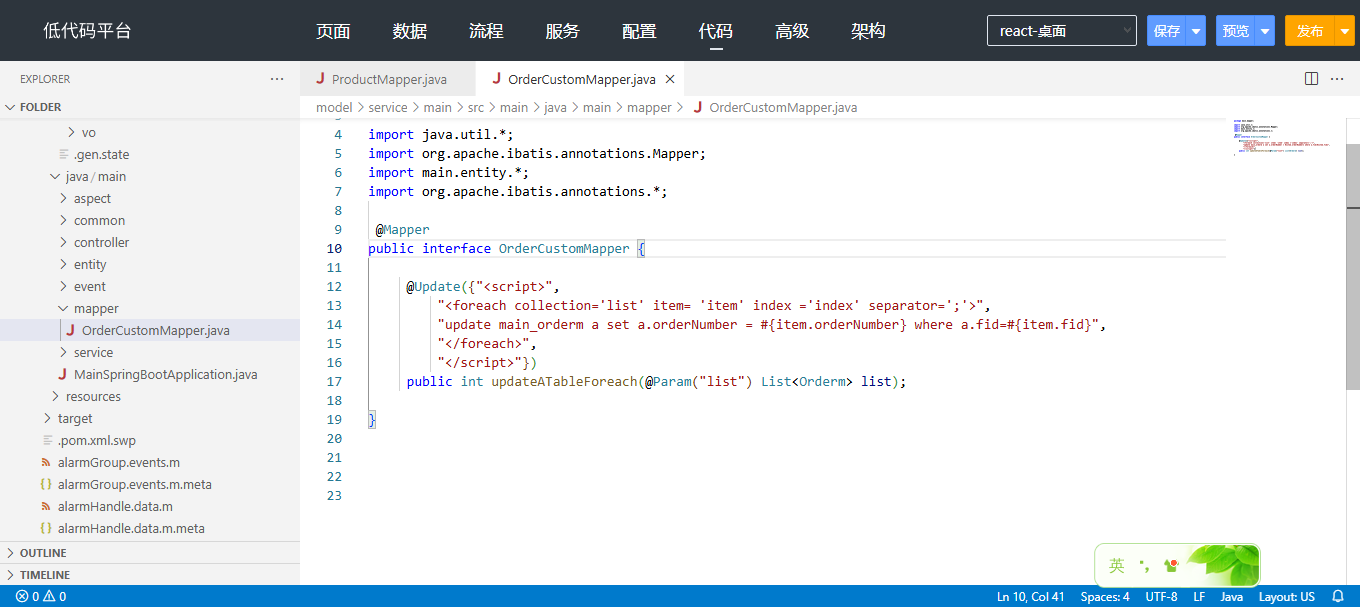Expand the resources folder
Image resolution: width=1360 pixels, height=607 pixels.
pos(56,397)
